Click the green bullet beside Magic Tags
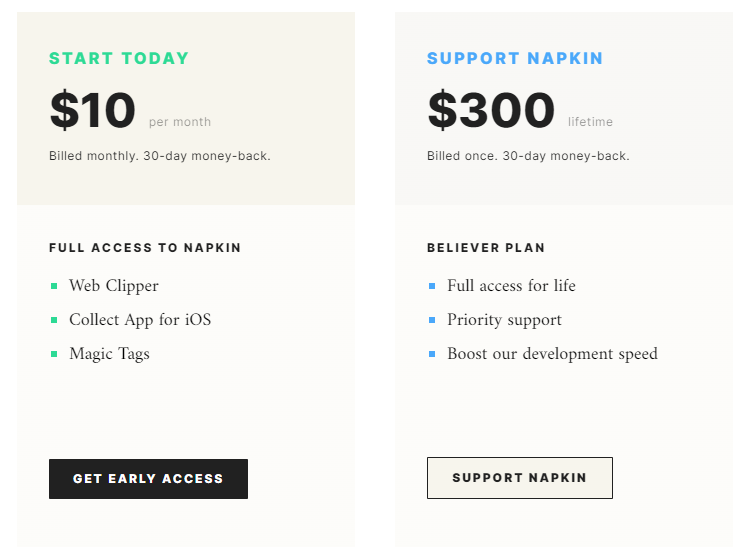This screenshot has width=751, height=547. (54, 354)
